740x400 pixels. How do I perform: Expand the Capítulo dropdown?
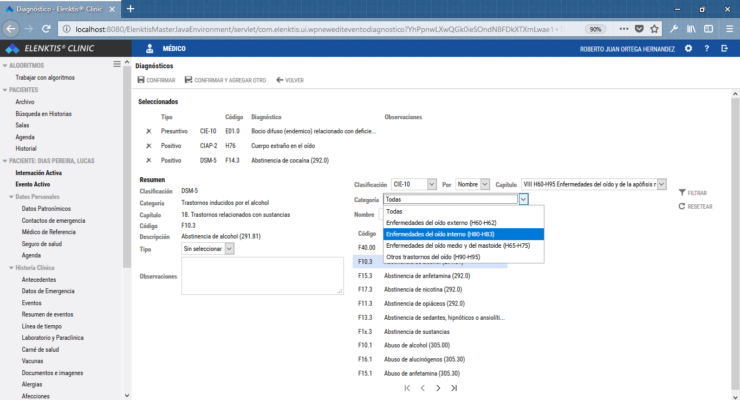coord(660,184)
